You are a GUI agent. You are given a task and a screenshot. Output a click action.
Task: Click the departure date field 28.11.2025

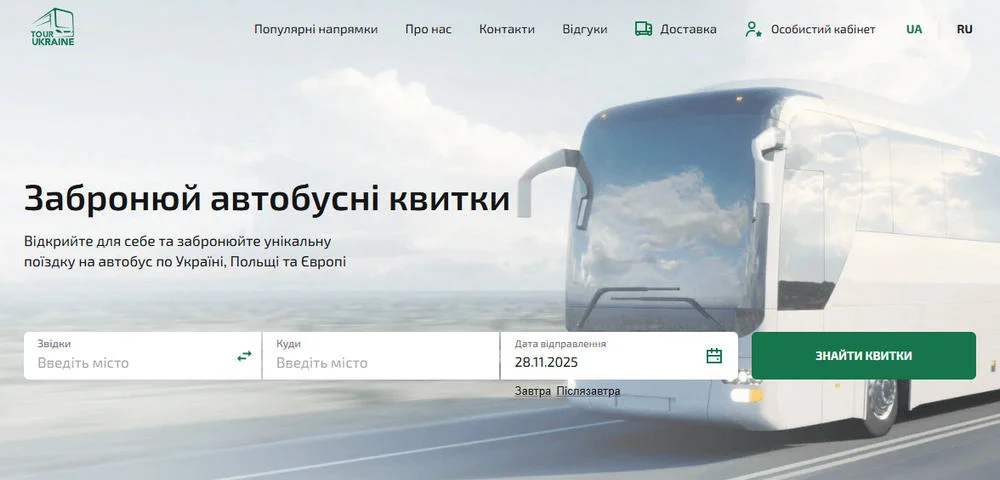tap(619, 356)
